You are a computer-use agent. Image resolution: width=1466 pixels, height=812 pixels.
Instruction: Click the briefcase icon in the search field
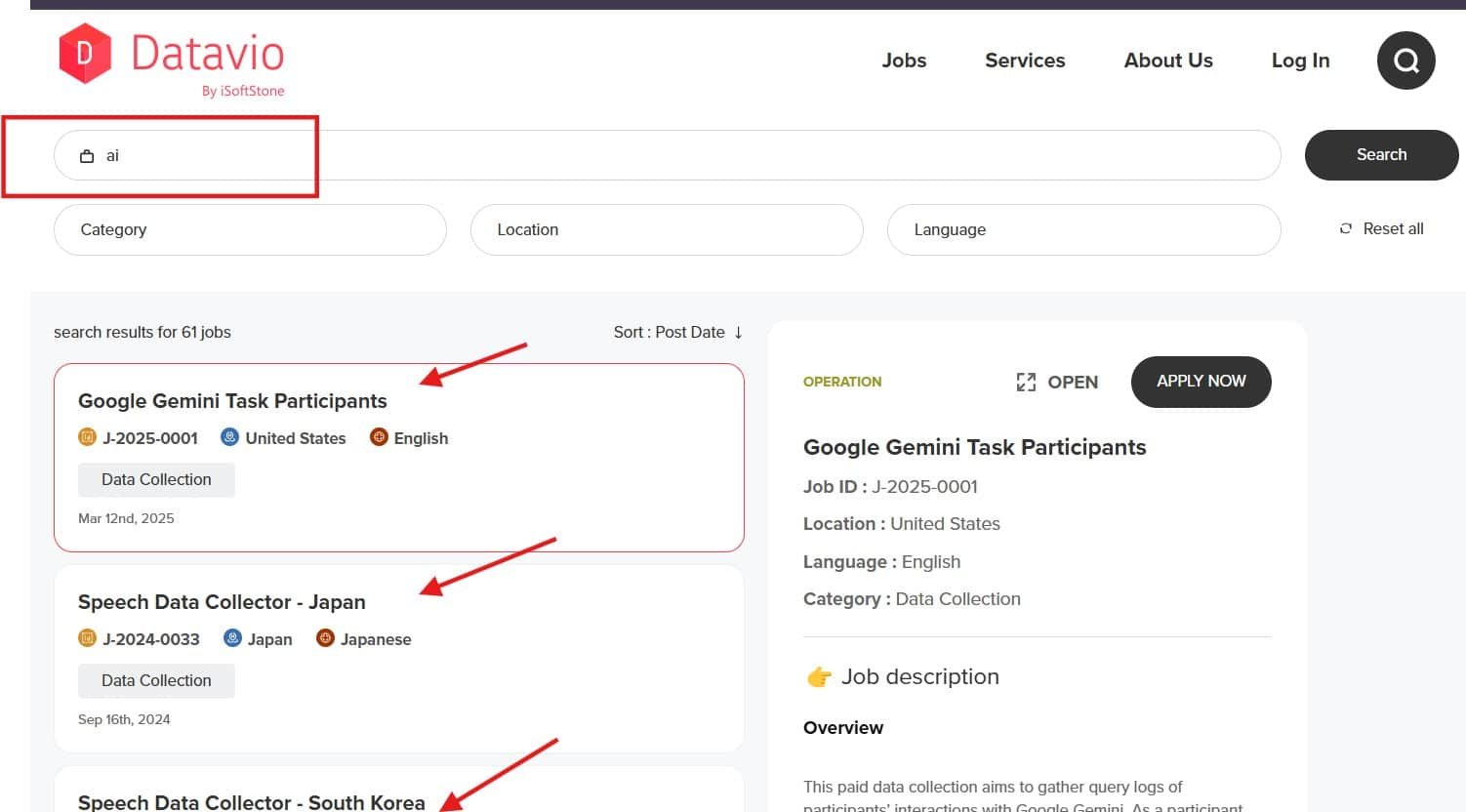point(87,156)
